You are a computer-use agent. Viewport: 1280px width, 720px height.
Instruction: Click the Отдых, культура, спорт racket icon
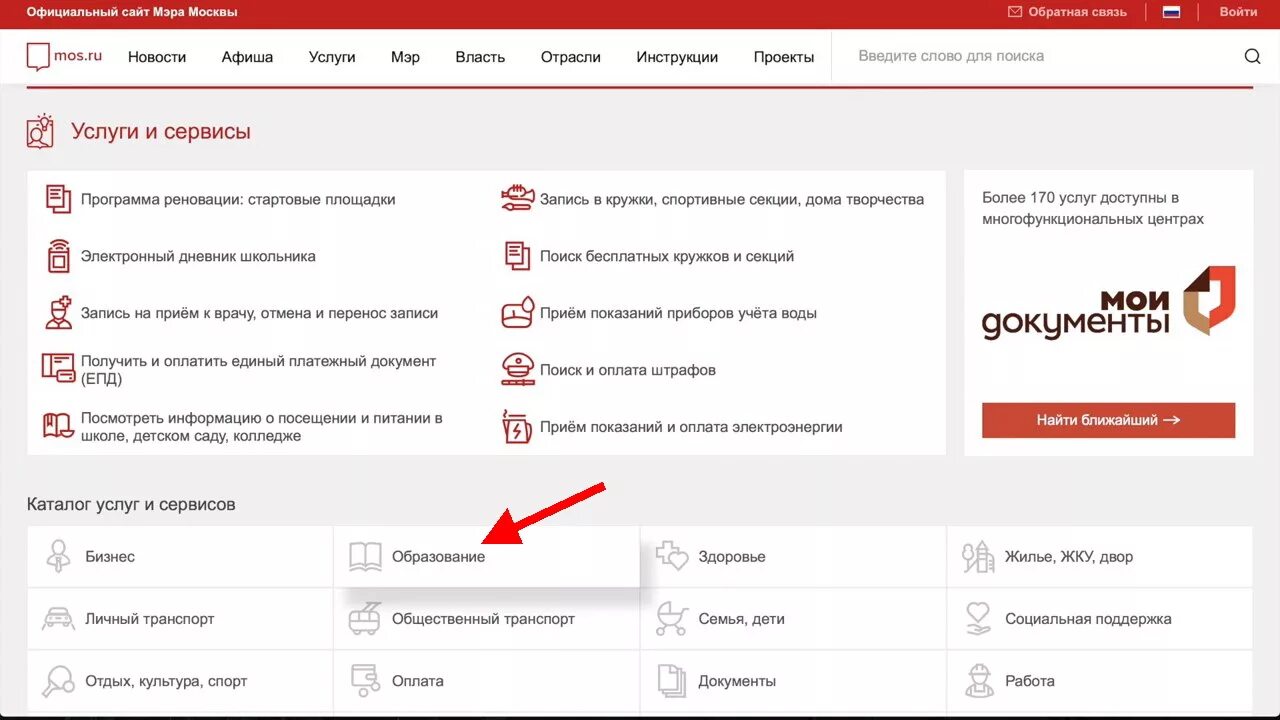tap(58, 681)
